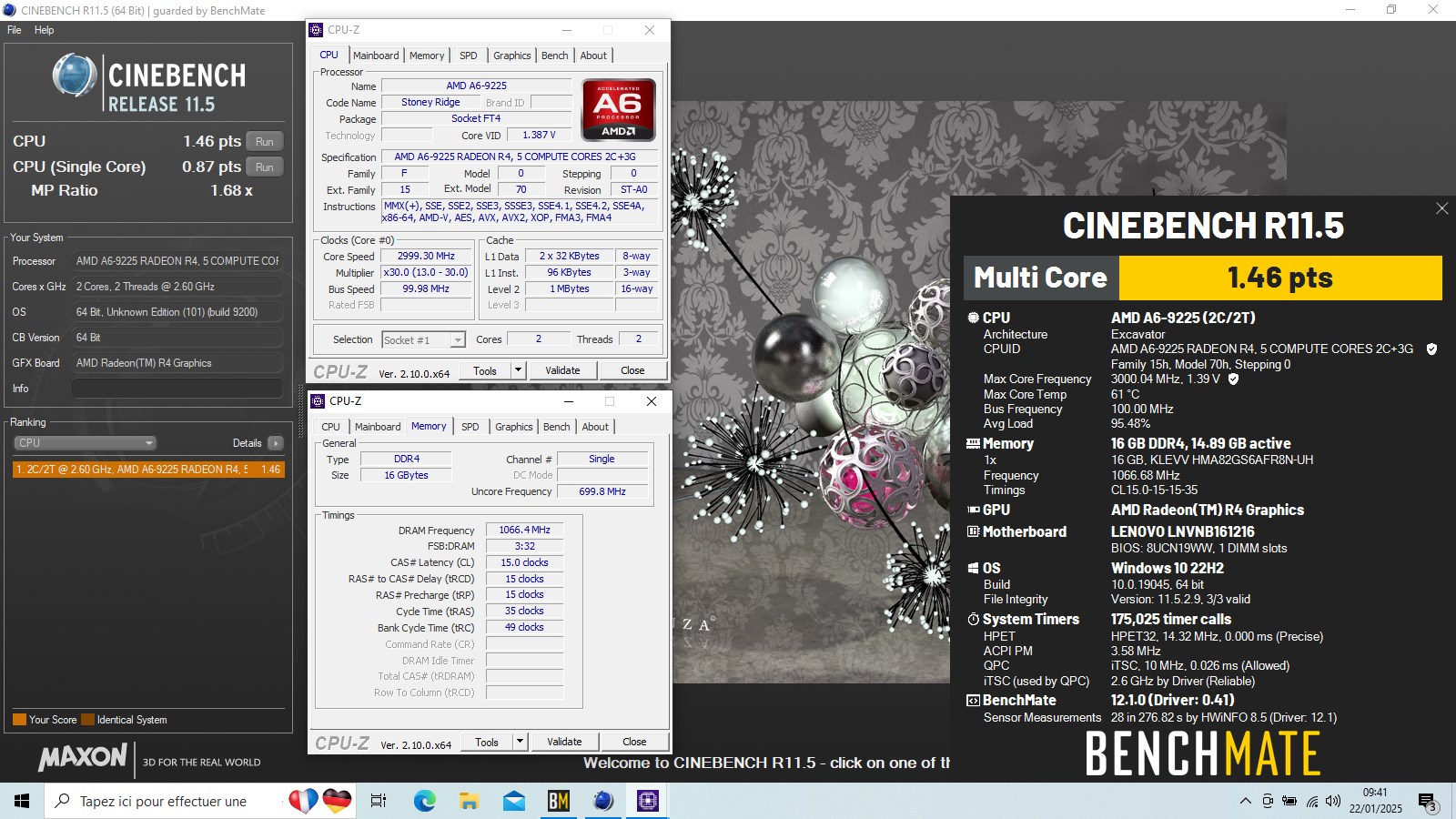1456x819 pixels.
Task: Switch to Mainboard tab in top CPU-Z window
Action: coord(376,56)
